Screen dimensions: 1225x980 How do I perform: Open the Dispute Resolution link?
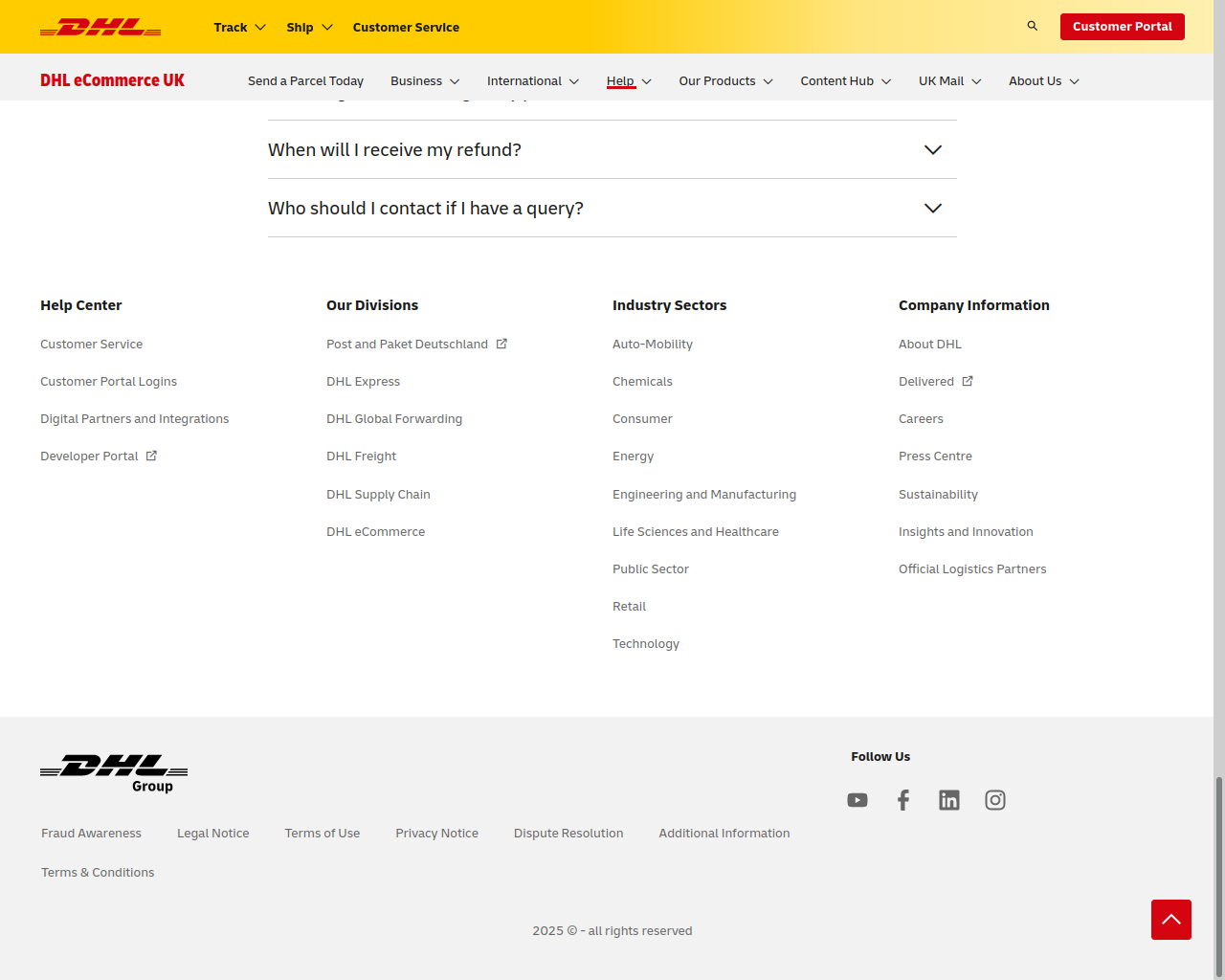568,833
